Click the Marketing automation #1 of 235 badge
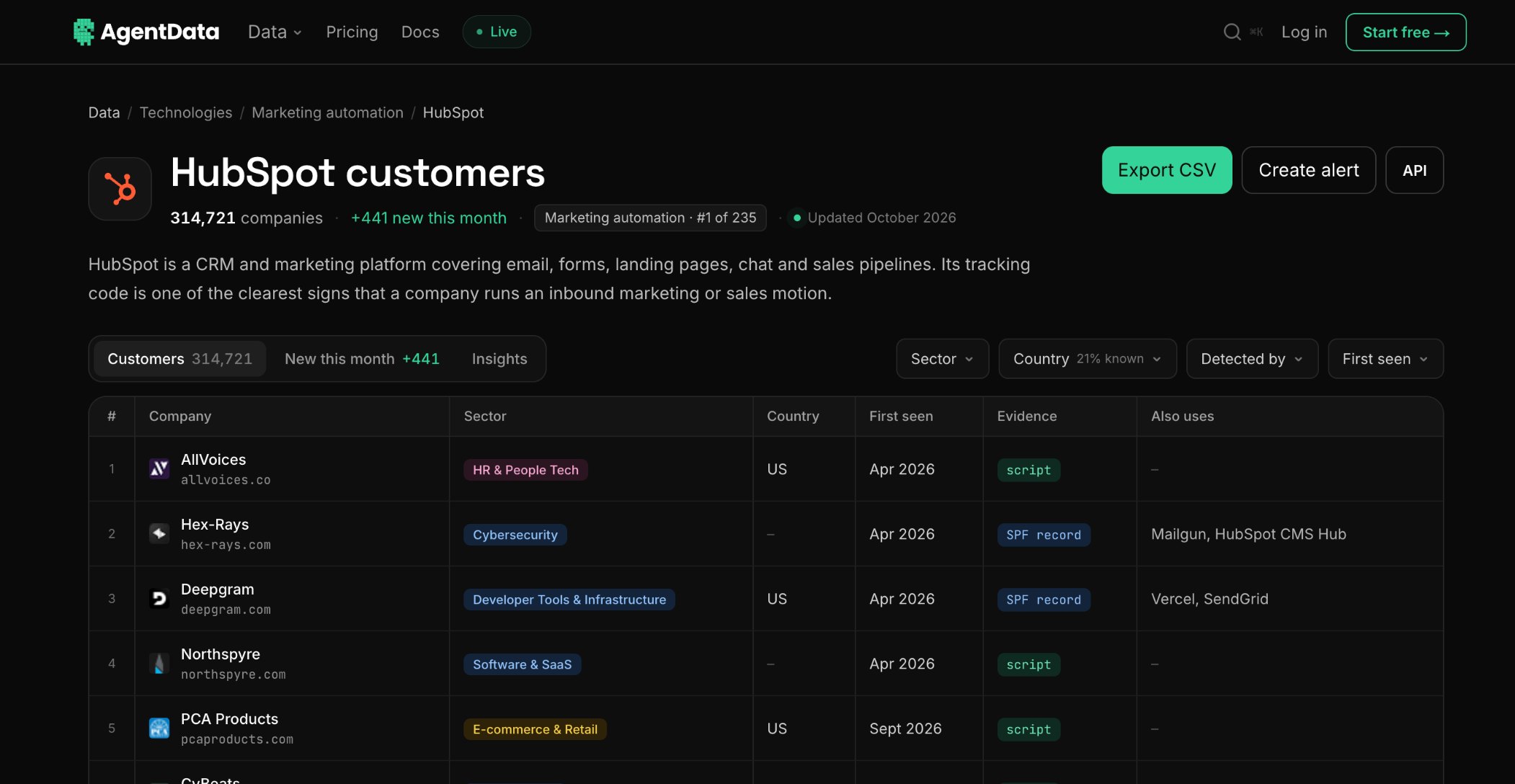This screenshot has height=784, width=1515. coord(650,218)
